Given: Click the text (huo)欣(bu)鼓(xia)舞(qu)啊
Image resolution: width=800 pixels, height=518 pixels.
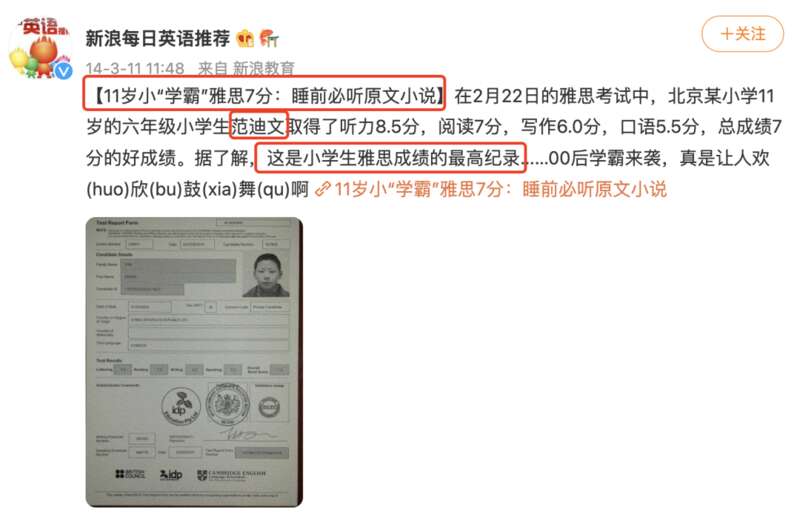Looking at the screenshot, I should pos(197,189).
